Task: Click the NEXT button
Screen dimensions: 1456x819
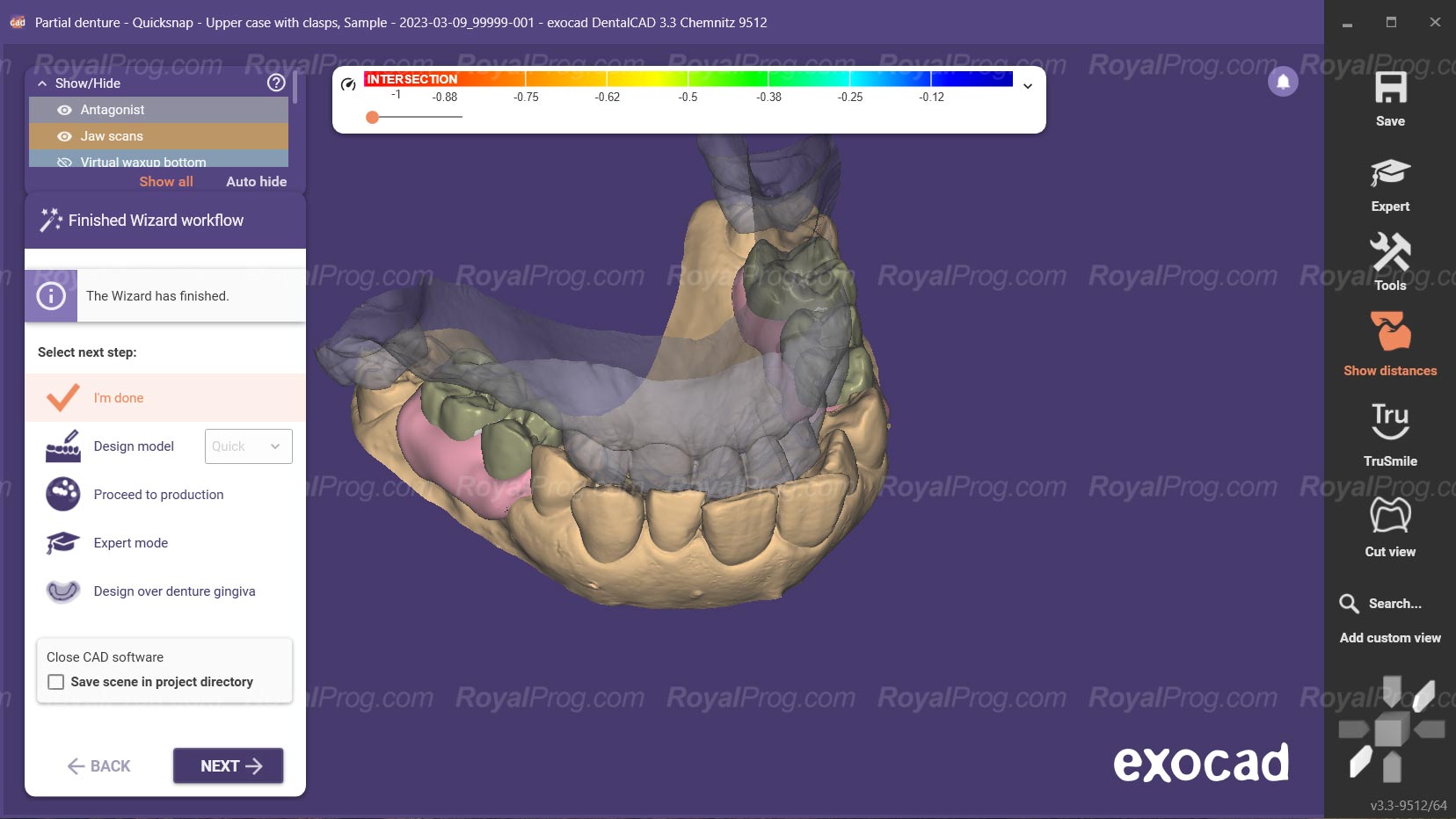Action: 227,765
